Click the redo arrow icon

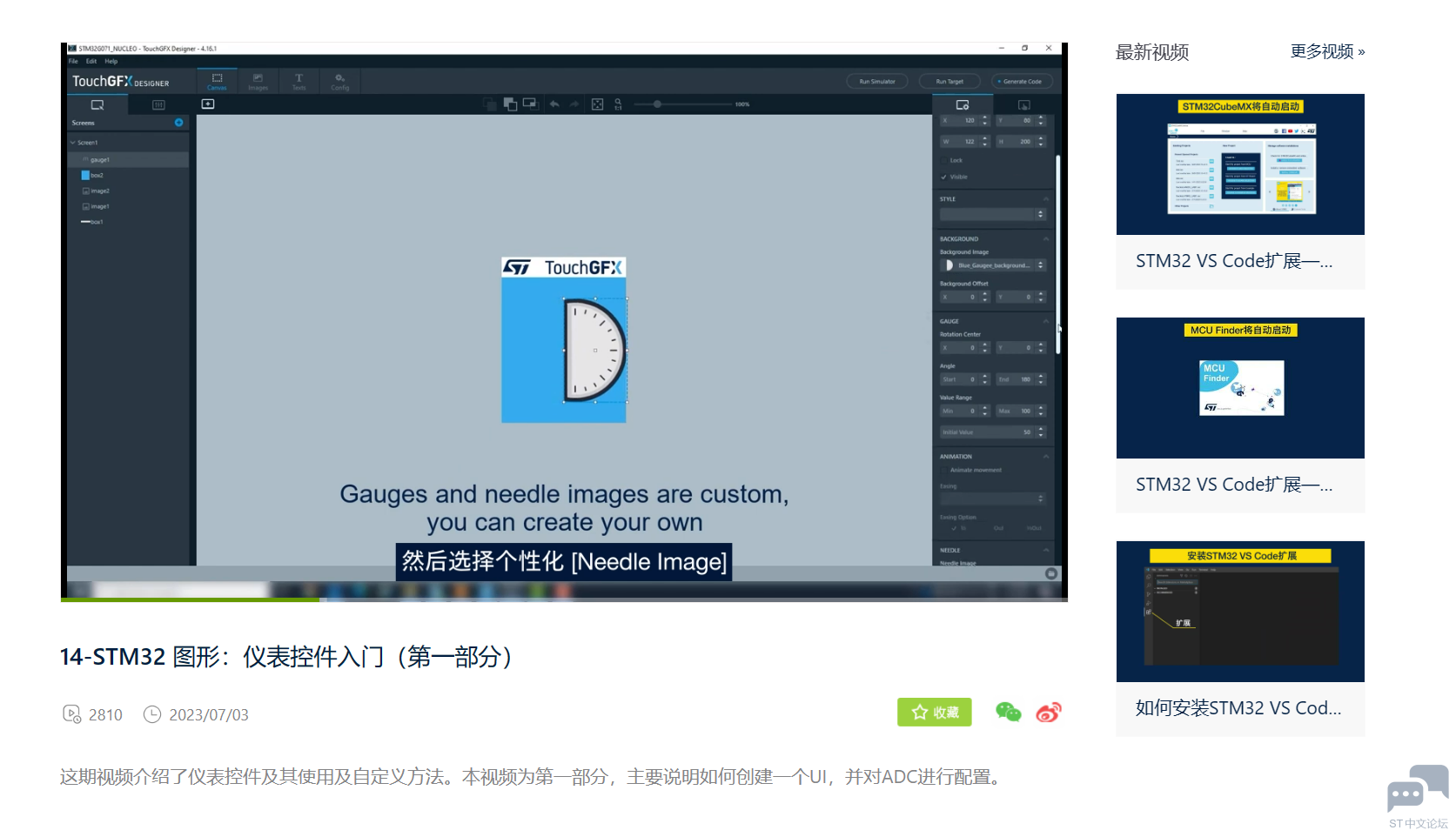(574, 104)
